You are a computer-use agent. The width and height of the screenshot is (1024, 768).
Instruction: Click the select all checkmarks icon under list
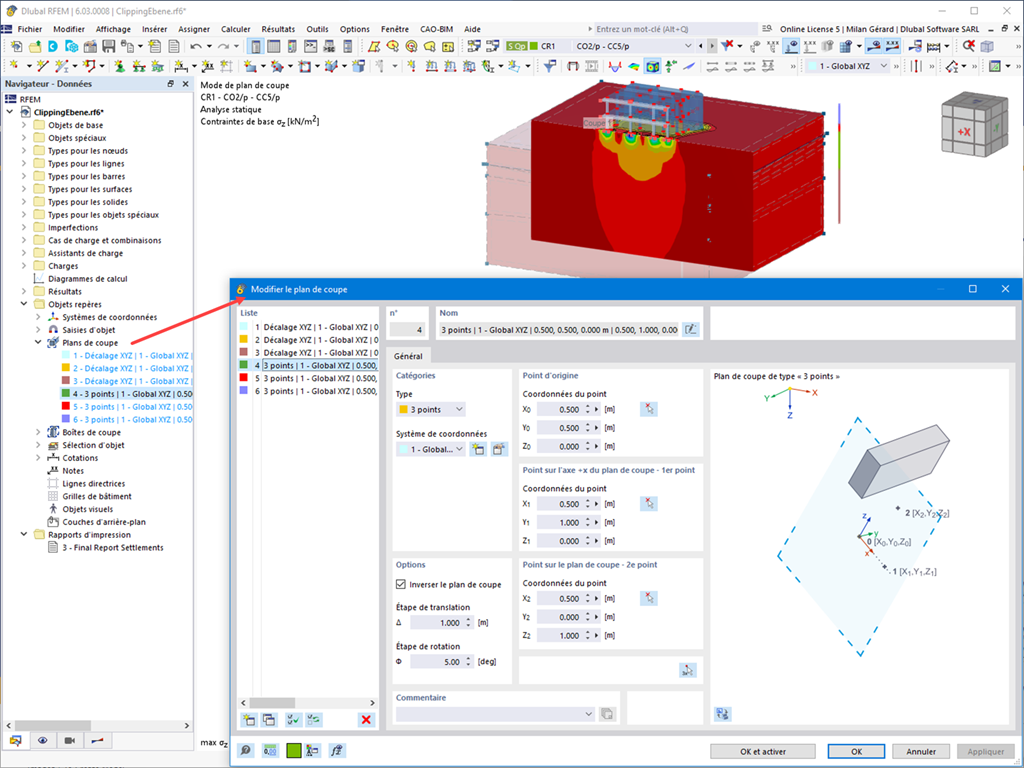tap(293, 720)
